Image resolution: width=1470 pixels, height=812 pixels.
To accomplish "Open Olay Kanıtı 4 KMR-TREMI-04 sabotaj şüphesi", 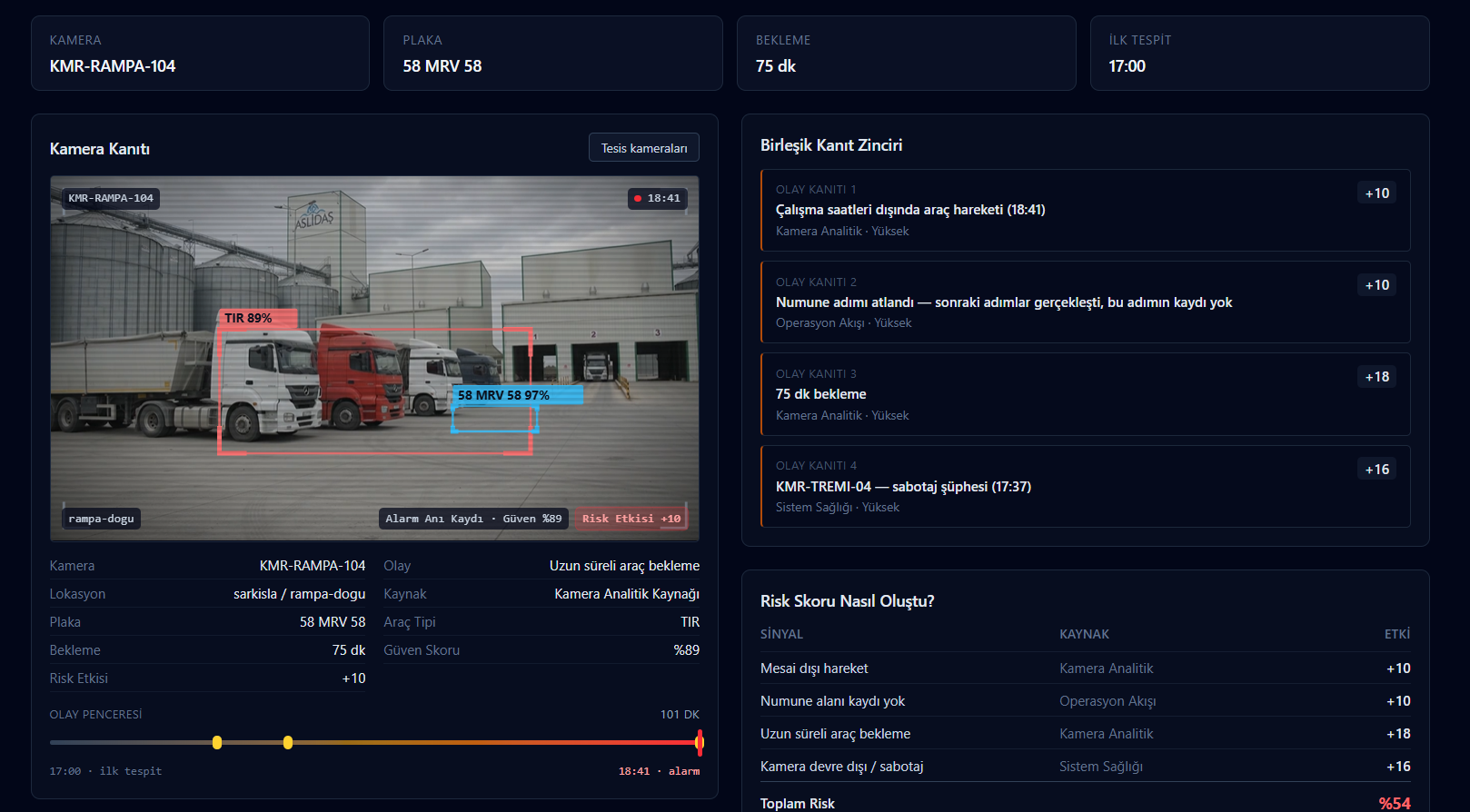I will point(1085,486).
